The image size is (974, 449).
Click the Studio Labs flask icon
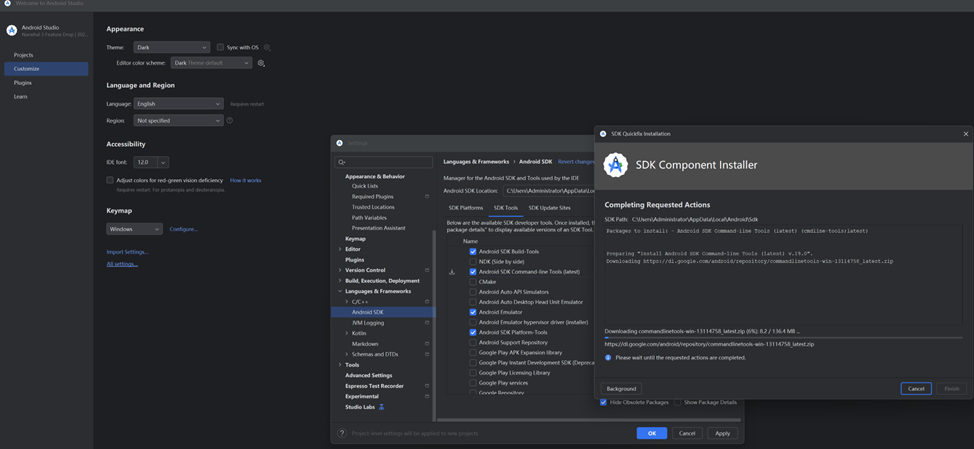[381, 407]
